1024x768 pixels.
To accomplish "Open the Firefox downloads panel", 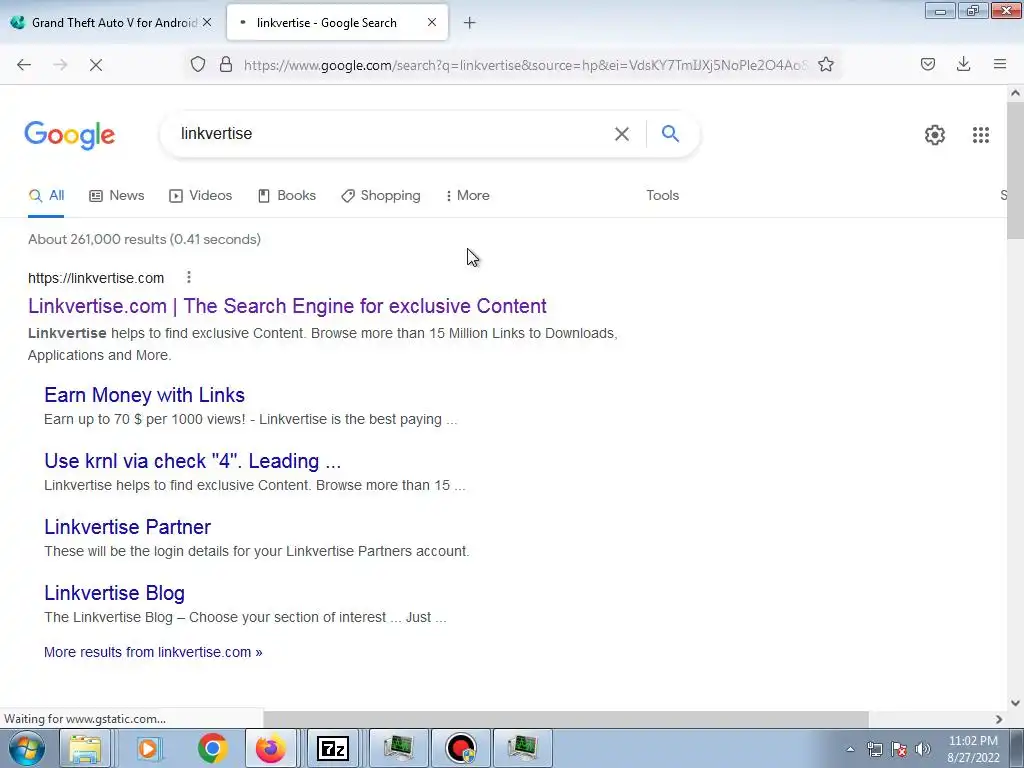I will (x=963, y=64).
